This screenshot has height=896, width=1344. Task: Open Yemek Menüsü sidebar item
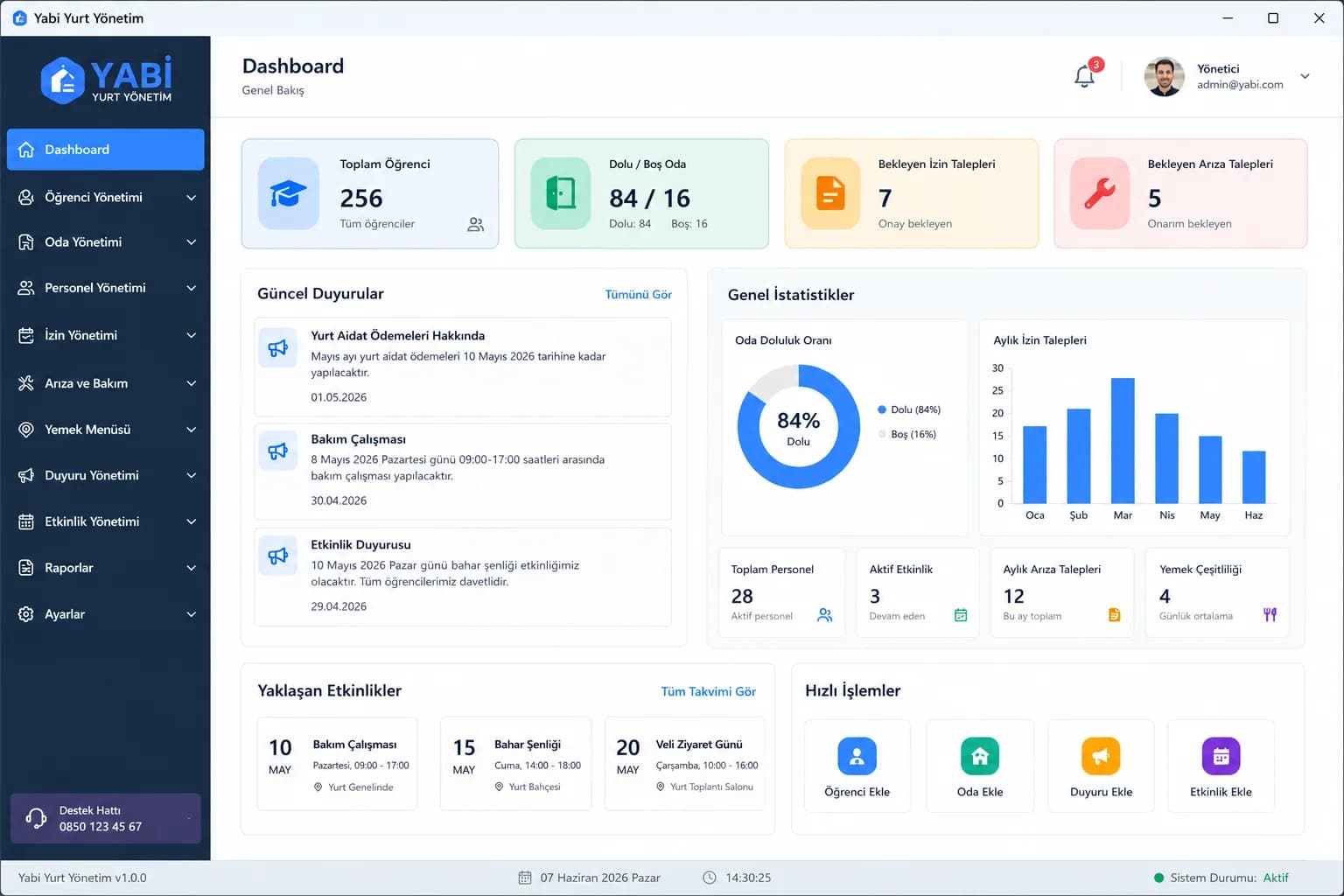tap(106, 430)
